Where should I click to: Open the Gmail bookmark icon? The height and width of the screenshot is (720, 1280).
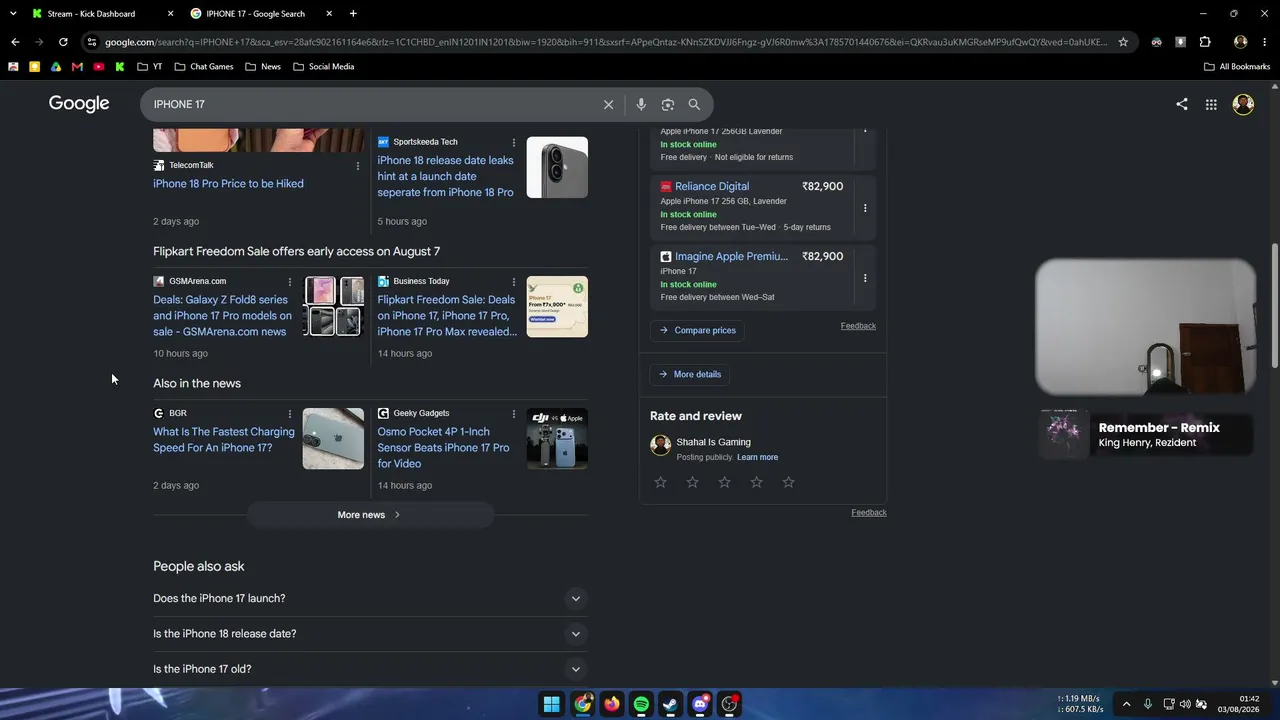[x=77, y=67]
